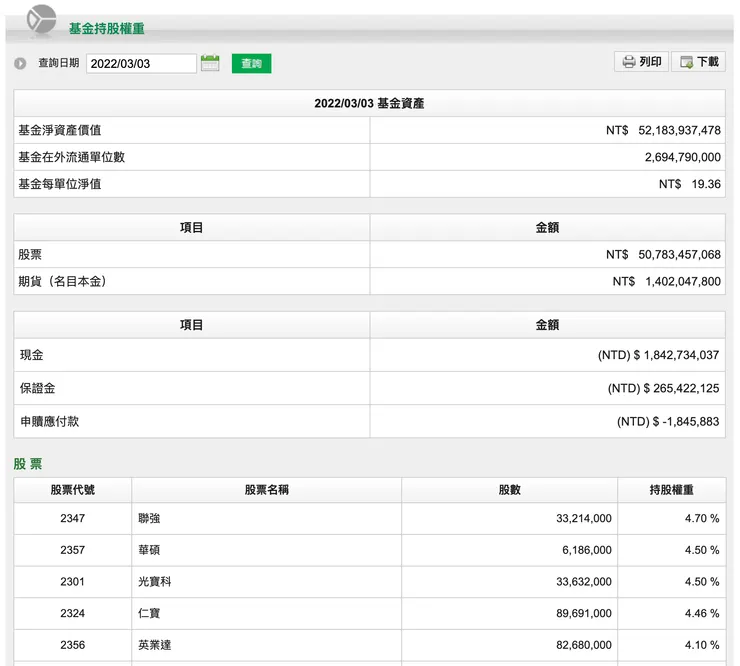Select stock code 2357
The width and height of the screenshot is (740, 666).
(x=73, y=550)
